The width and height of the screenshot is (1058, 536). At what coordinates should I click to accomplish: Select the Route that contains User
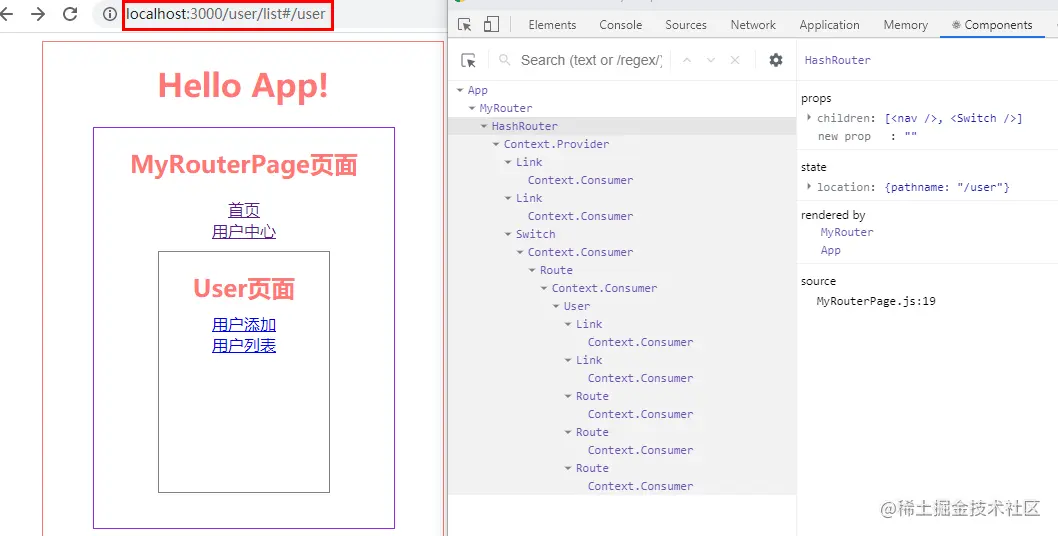pos(556,270)
